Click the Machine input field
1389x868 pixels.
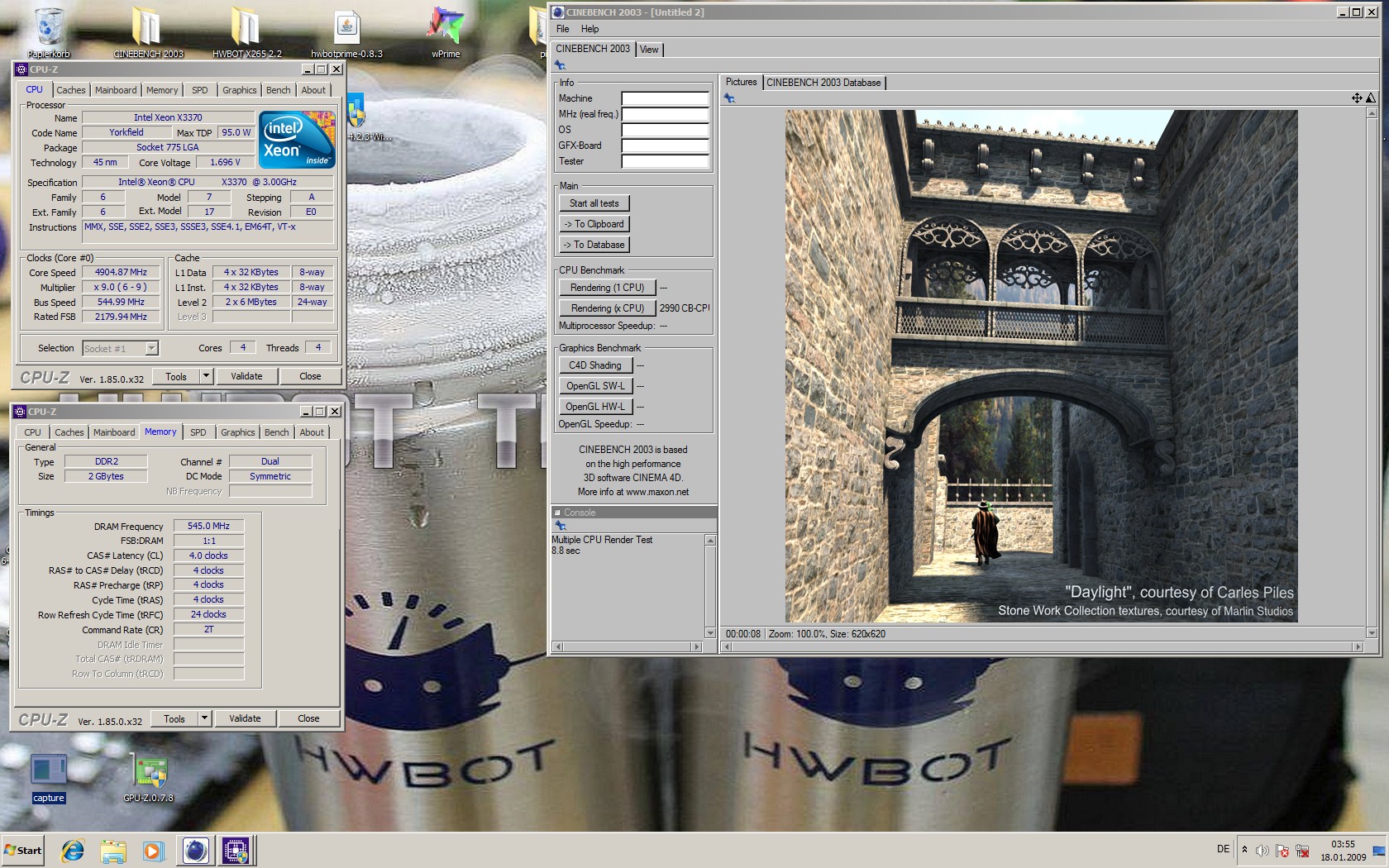(666, 98)
